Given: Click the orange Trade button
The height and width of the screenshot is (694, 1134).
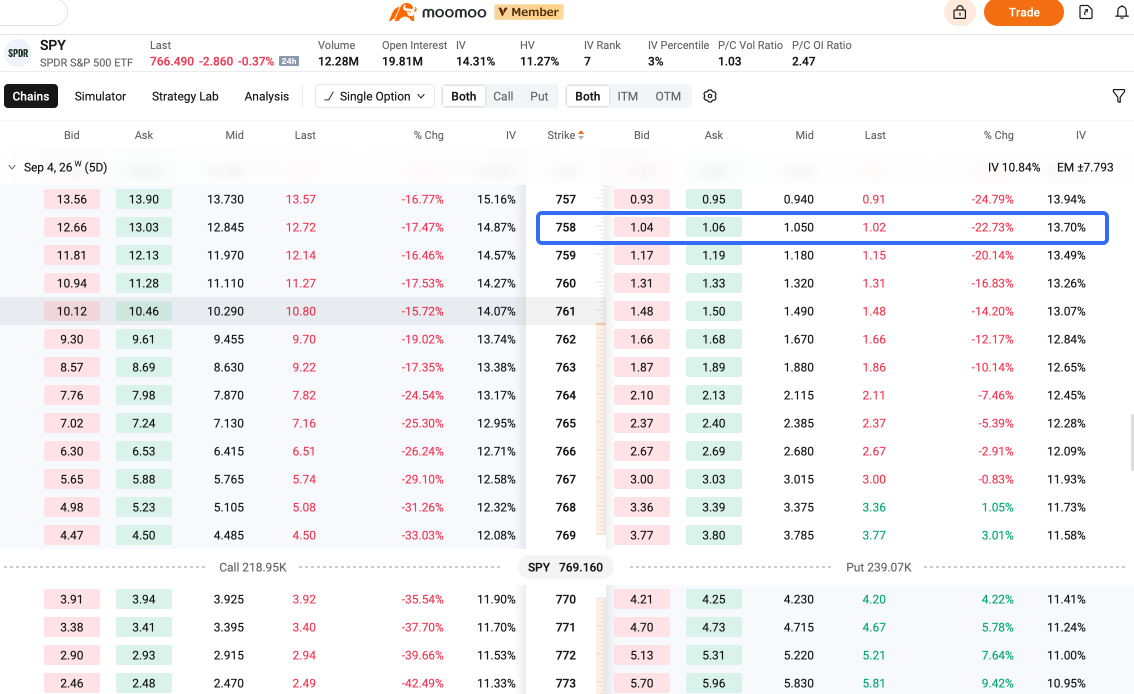Looking at the screenshot, I should coord(1023,12).
